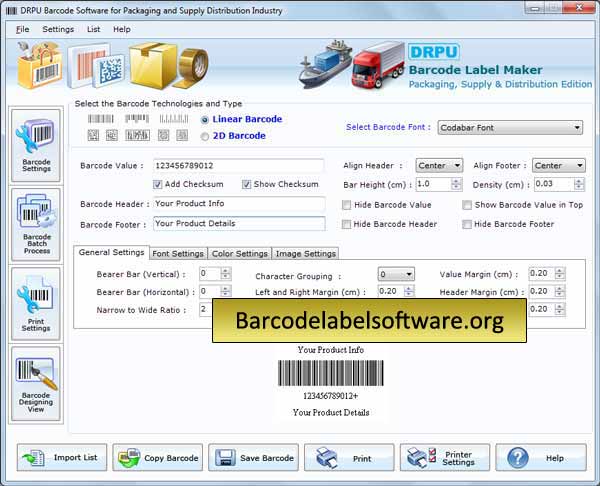Viewport: 600px width, 486px height.
Task: Switch to Image Settings tab
Action: click(x=305, y=254)
